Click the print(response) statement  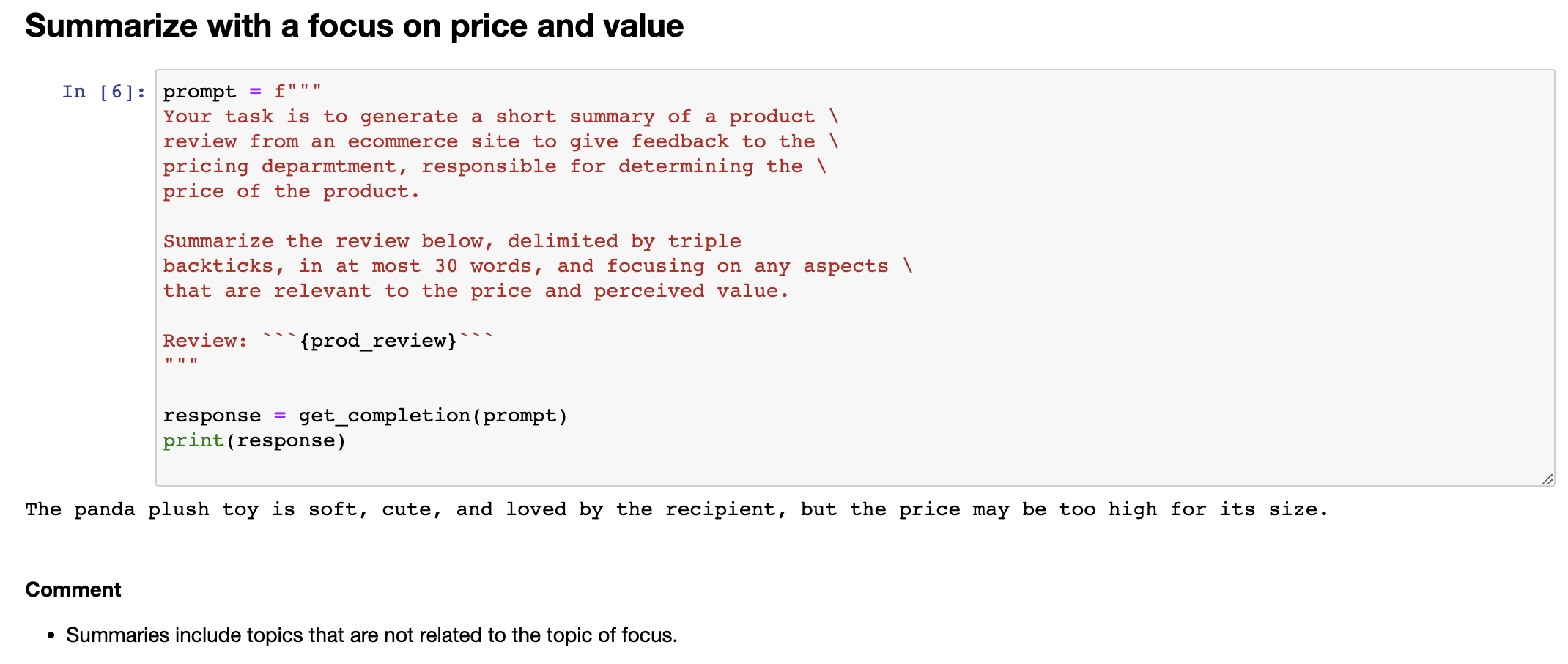pyautogui.click(x=254, y=440)
